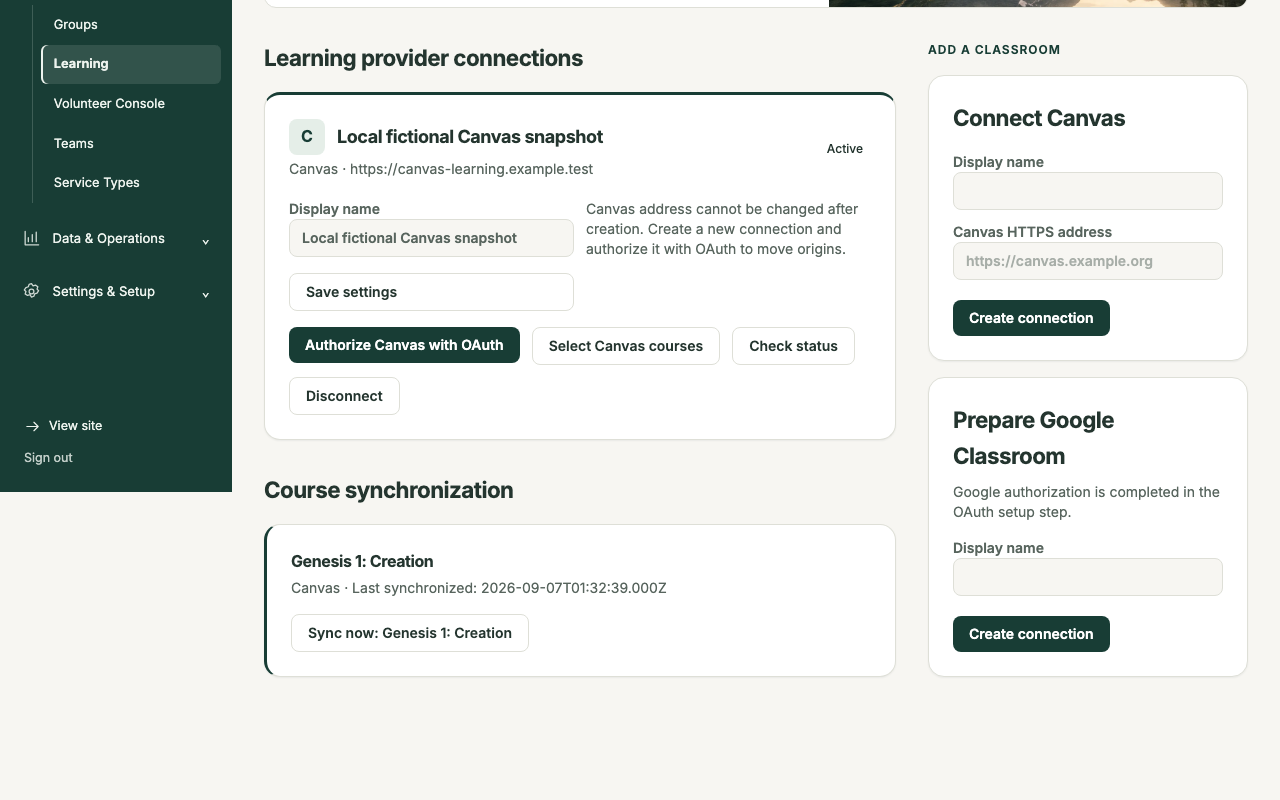Click the Data & Operations chart icon

tap(32, 238)
